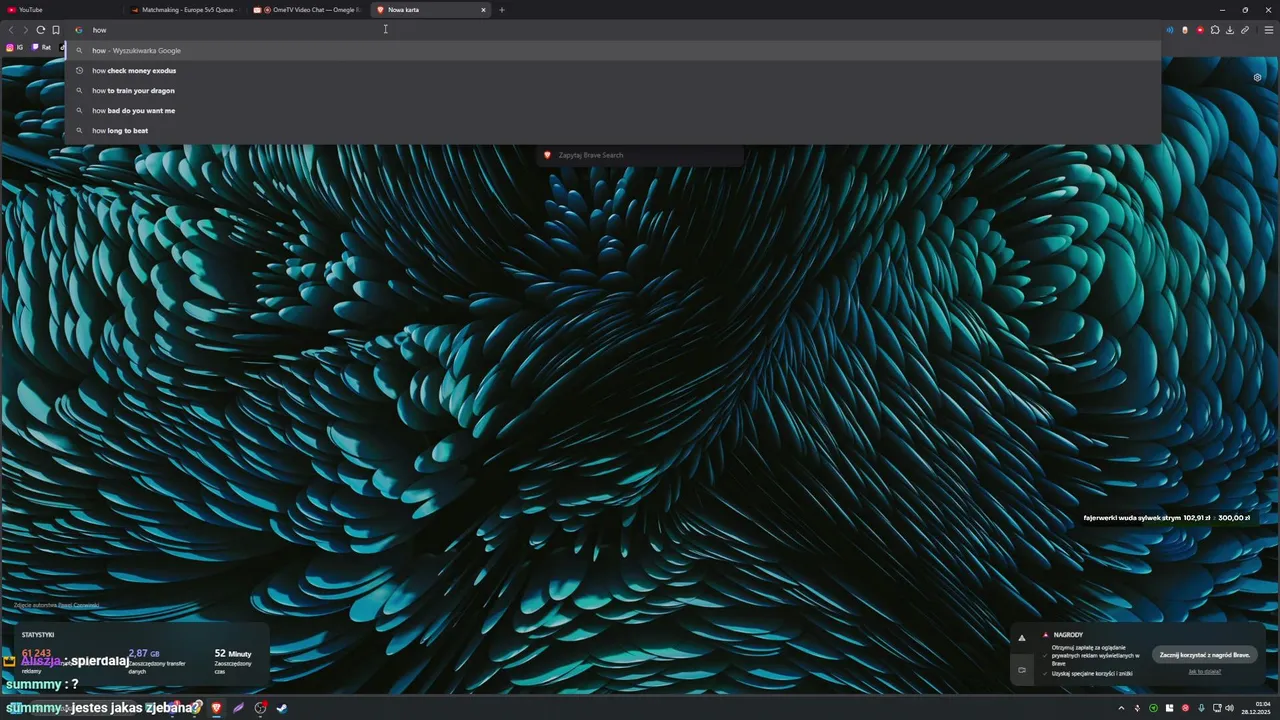
Task: Click the camera icon beside the NAGRODY card
Action: click(x=1022, y=670)
